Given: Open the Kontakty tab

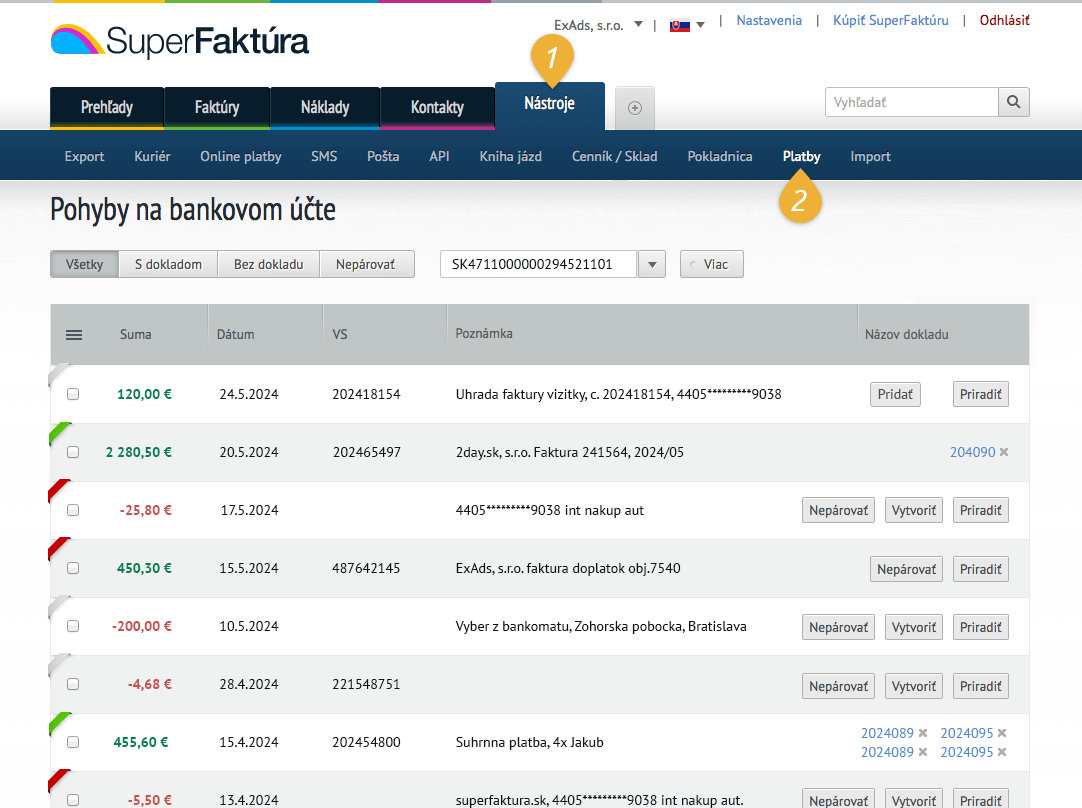Looking at the screenshot, I should (x=437, y=108).
